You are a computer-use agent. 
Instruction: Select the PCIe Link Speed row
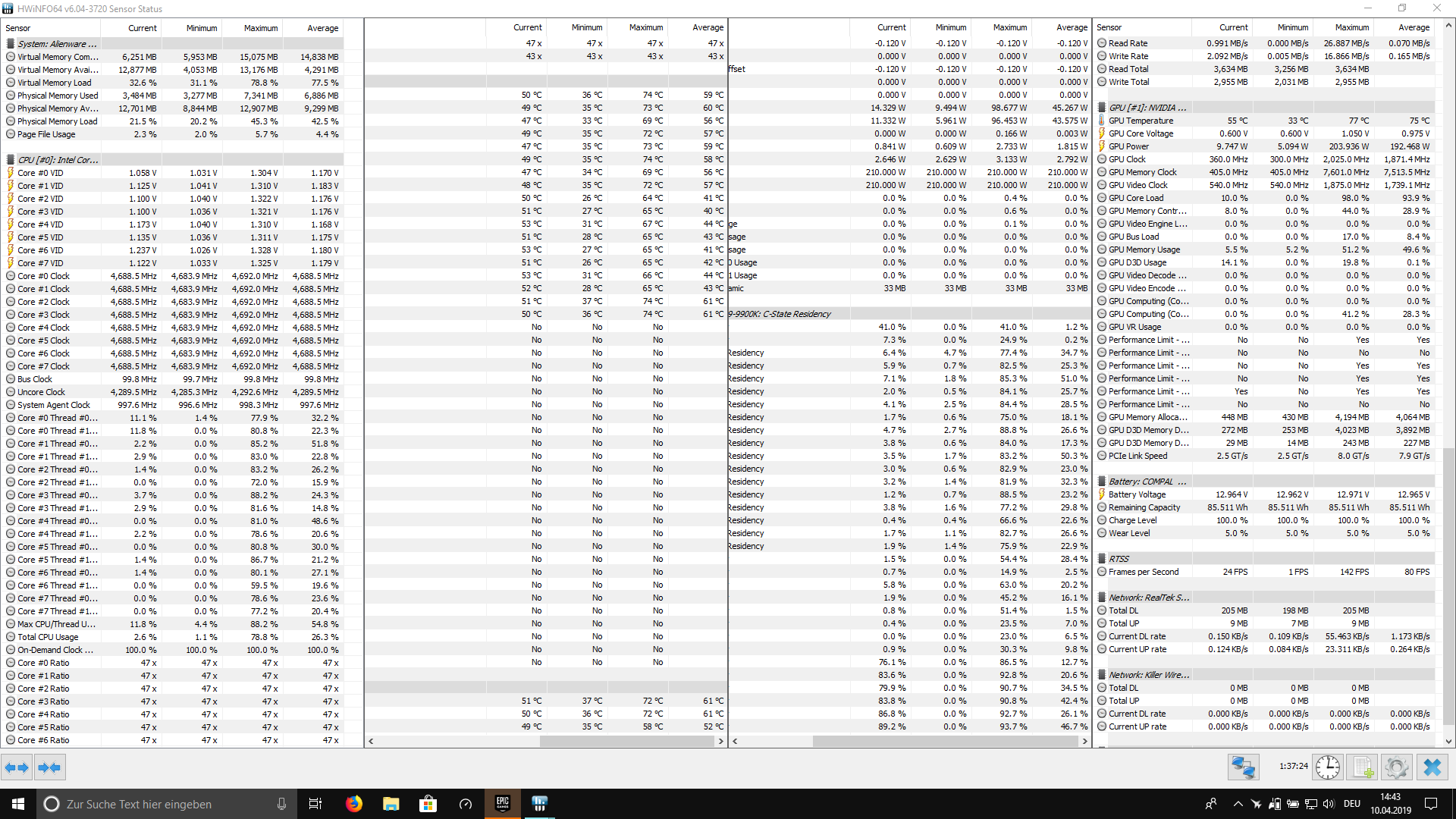(x=1265, y=456)
